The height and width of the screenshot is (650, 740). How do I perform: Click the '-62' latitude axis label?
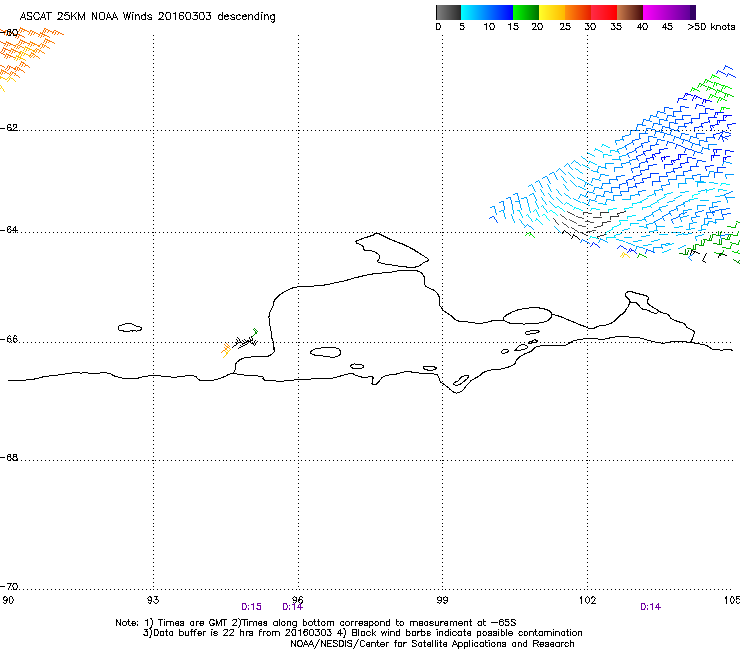click(x=9, y=128)
